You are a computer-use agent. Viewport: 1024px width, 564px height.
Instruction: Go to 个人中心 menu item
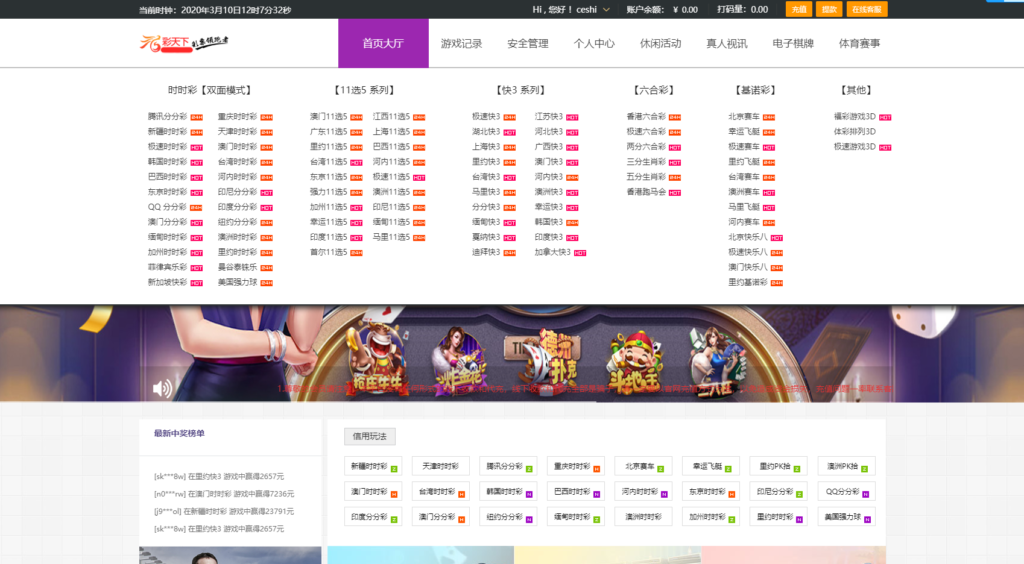tap(594, 44)
